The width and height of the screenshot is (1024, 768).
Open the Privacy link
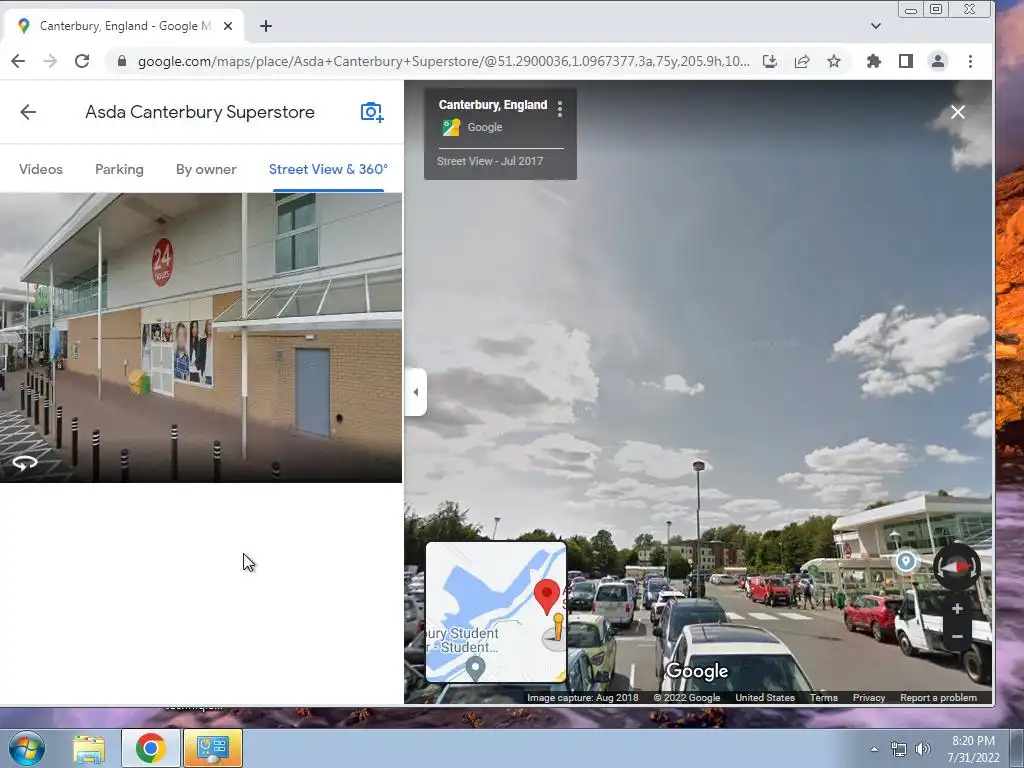(x=869, y=697)
